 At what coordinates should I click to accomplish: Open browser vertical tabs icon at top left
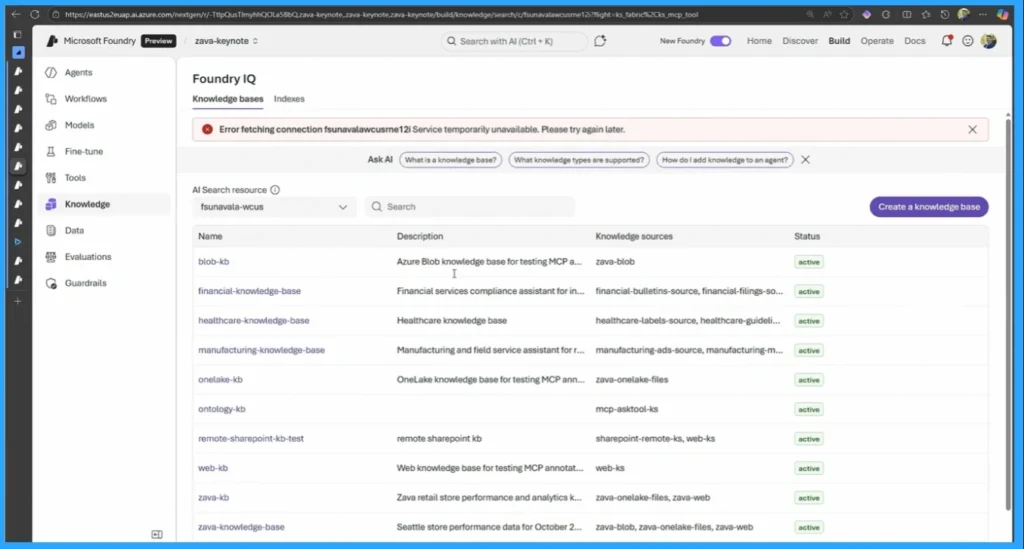pyautogui.click(x=18, y=34)
